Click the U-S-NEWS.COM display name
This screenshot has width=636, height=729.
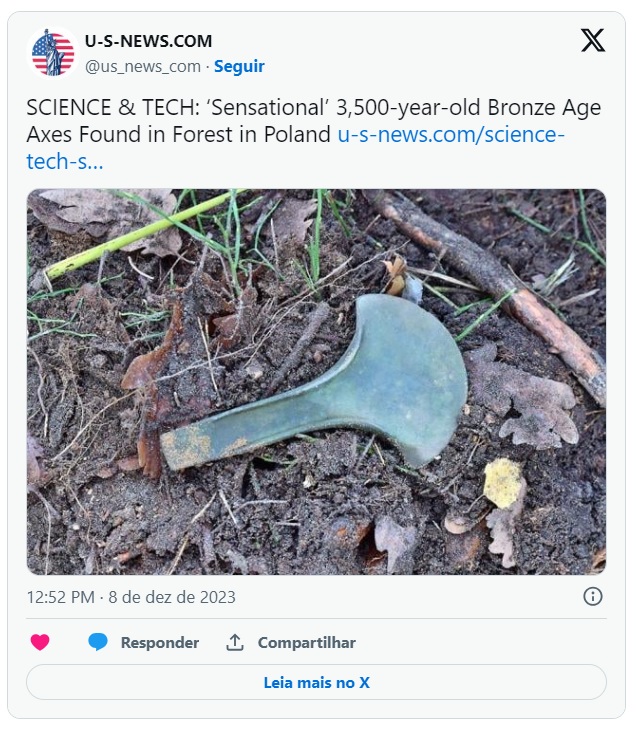pyautogui.click(x=148, y=42)
